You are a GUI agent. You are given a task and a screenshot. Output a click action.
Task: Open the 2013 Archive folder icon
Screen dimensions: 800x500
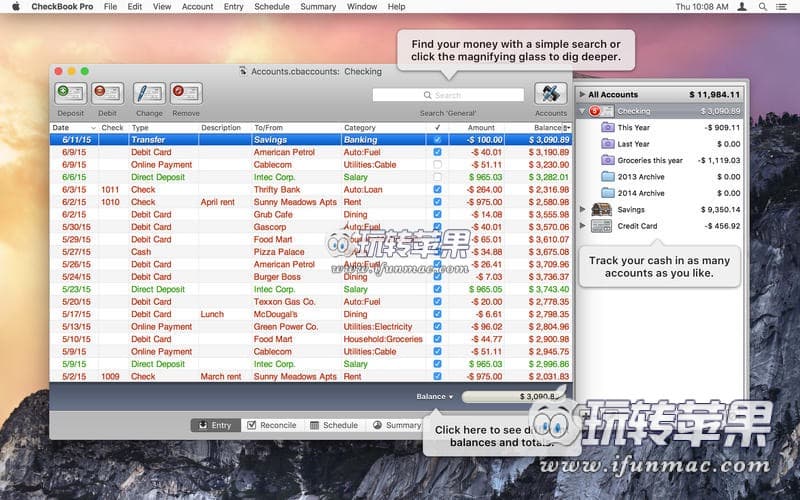point(607,177)
